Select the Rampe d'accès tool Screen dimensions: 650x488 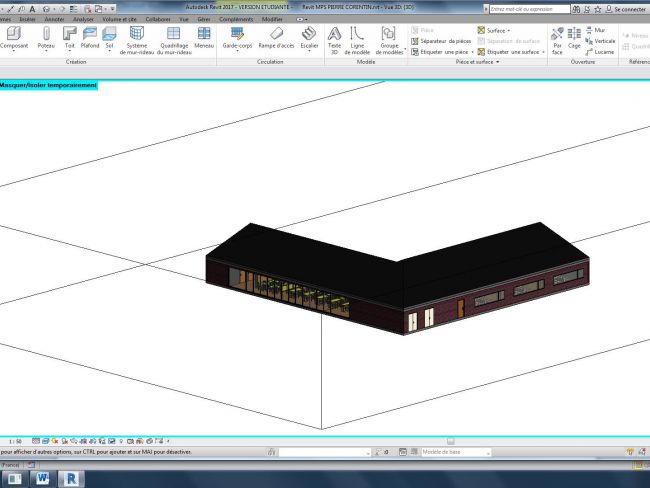click(277, 36)
